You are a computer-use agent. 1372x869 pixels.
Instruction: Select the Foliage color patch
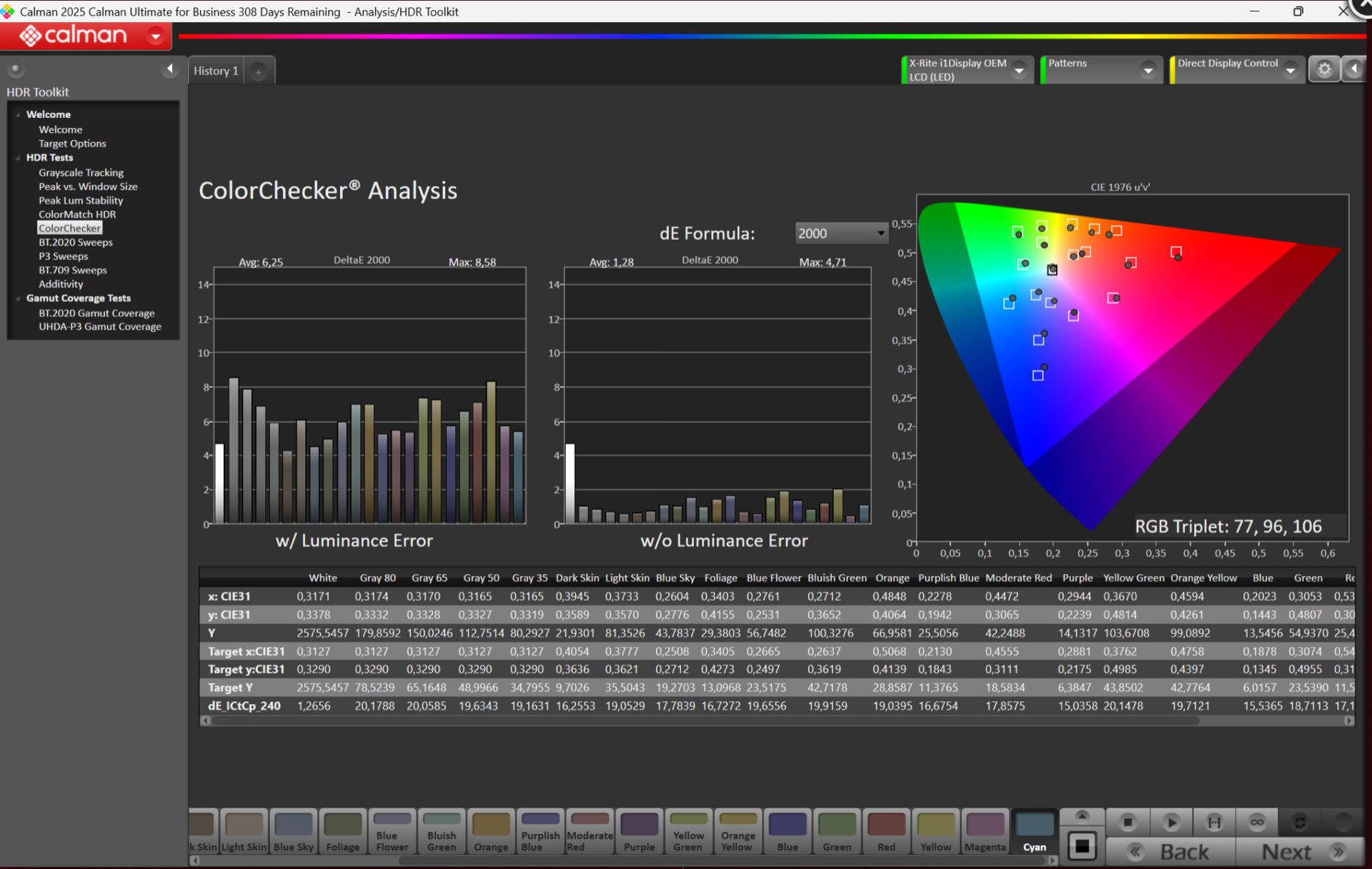(x=342, y=832)
